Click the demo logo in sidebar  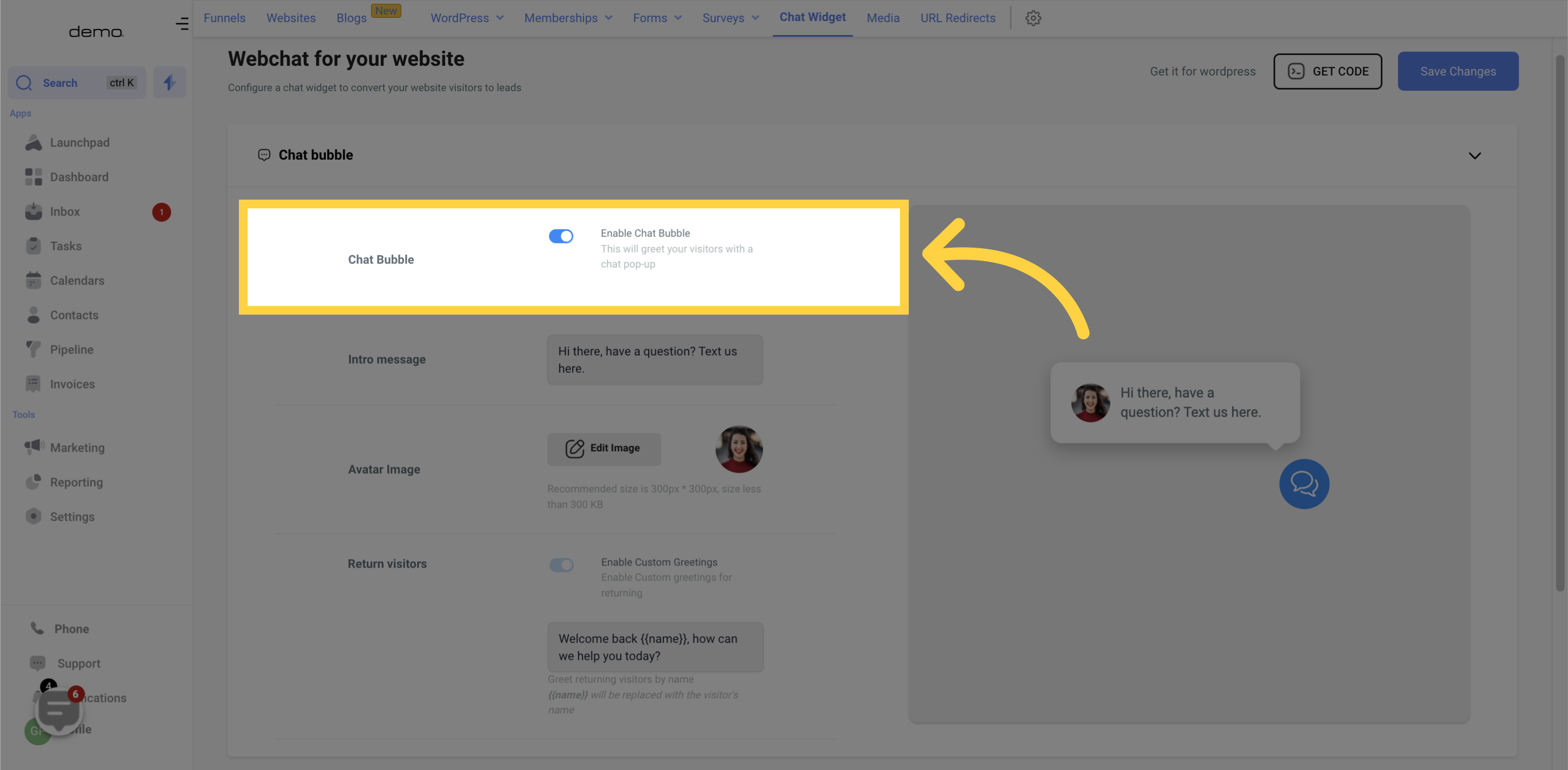coord(96,32)
